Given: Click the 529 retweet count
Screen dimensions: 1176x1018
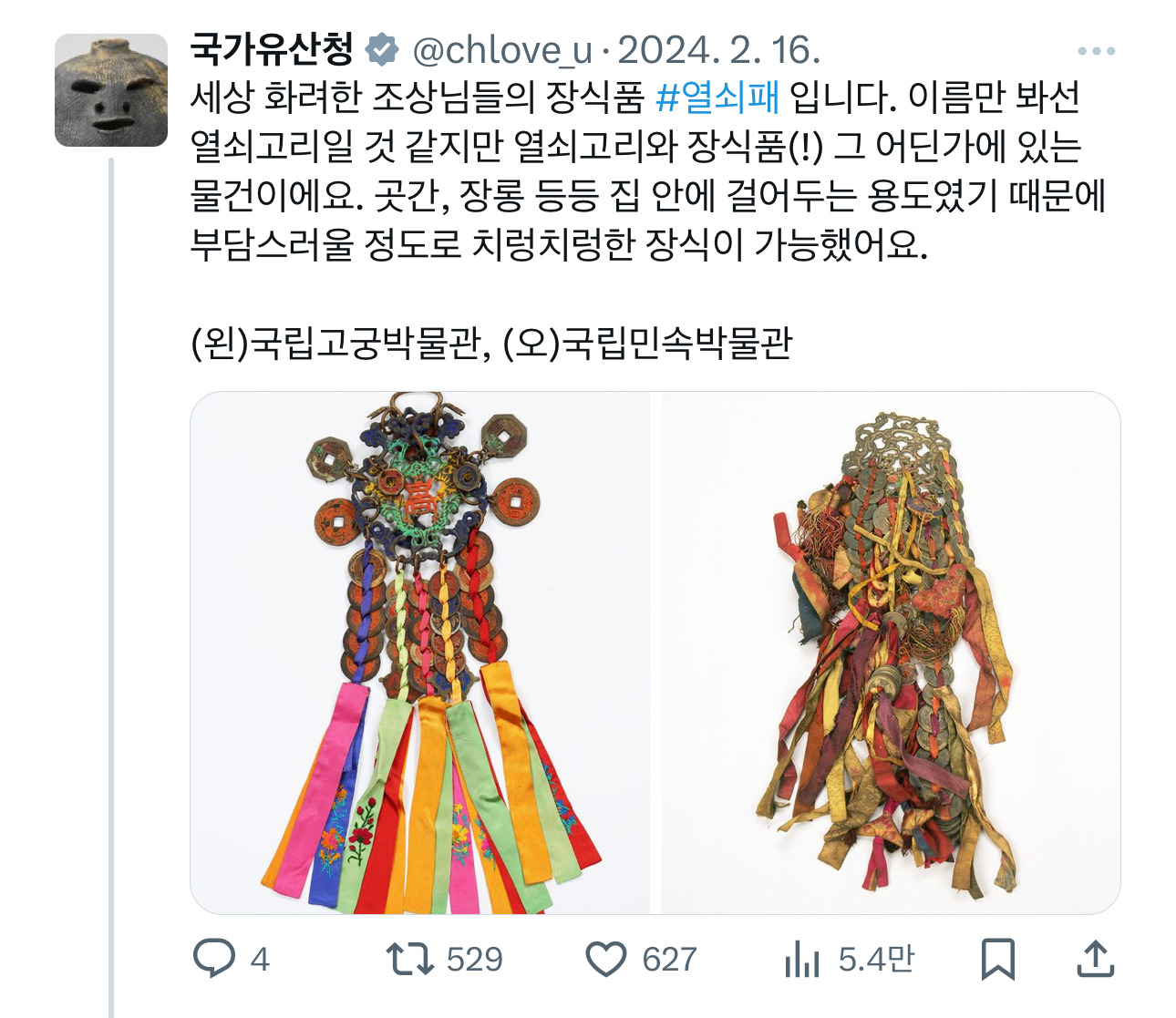Looking at the screenshot, I should click(x=475, y=960).
